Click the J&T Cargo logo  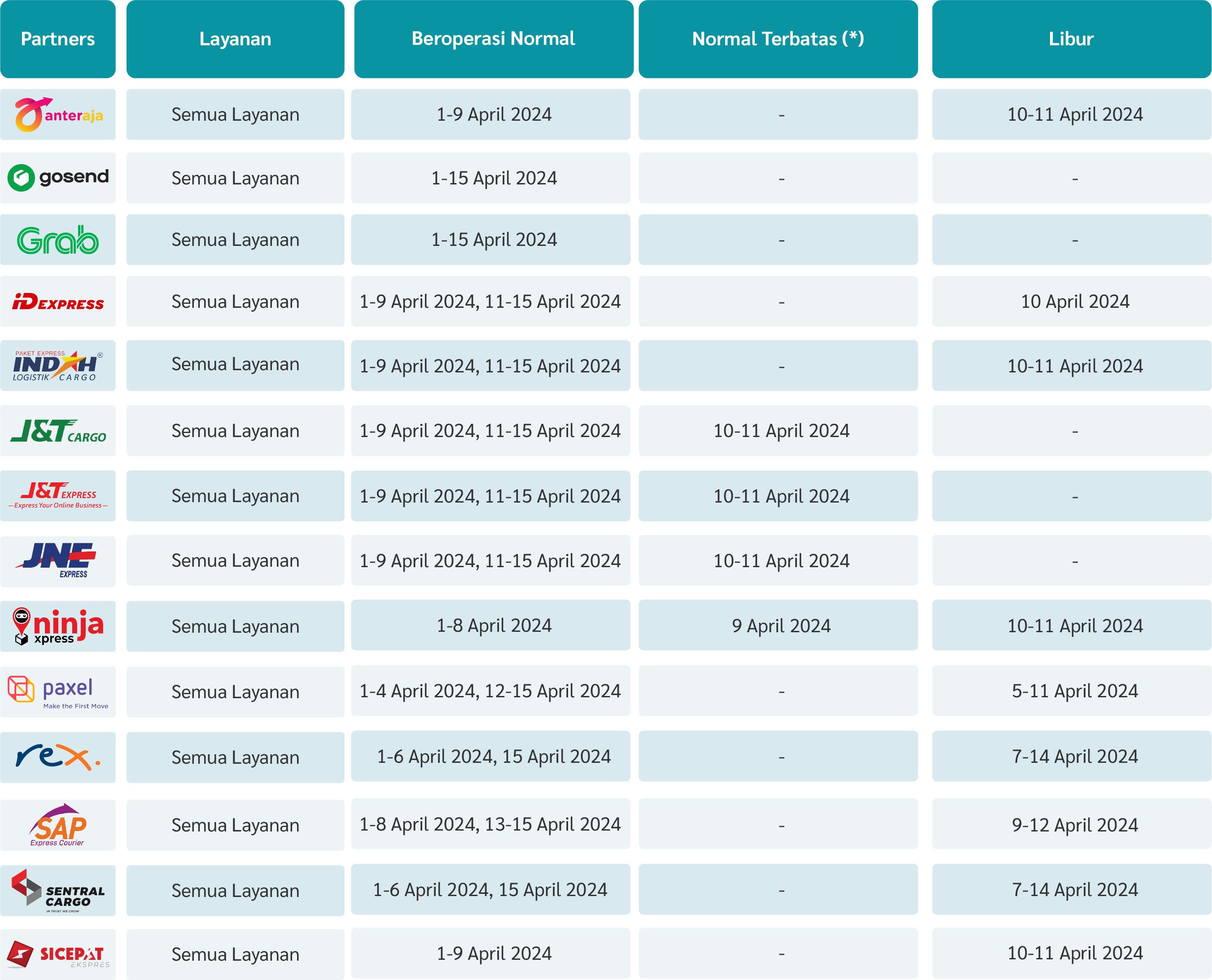point(57,431)
